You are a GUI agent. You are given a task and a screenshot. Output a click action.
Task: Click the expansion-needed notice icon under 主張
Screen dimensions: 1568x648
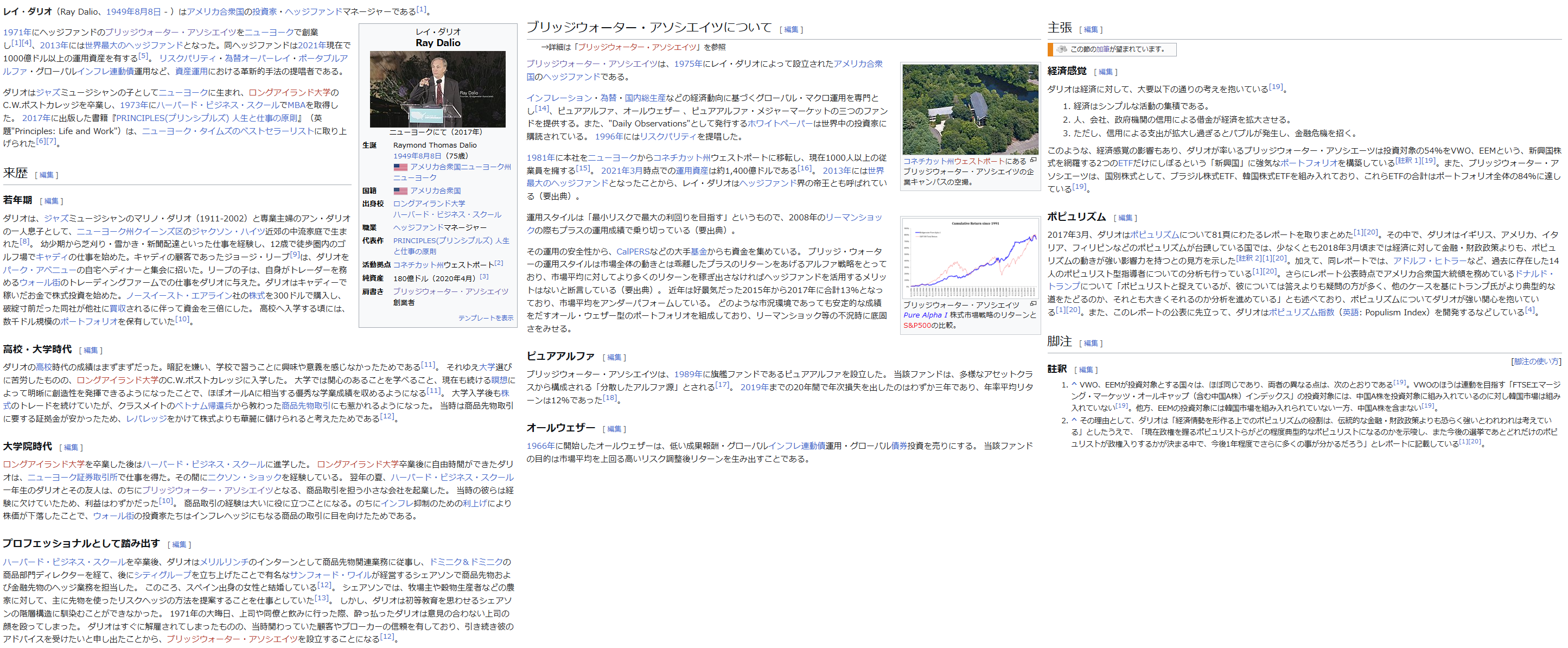tap(1062, 49)
